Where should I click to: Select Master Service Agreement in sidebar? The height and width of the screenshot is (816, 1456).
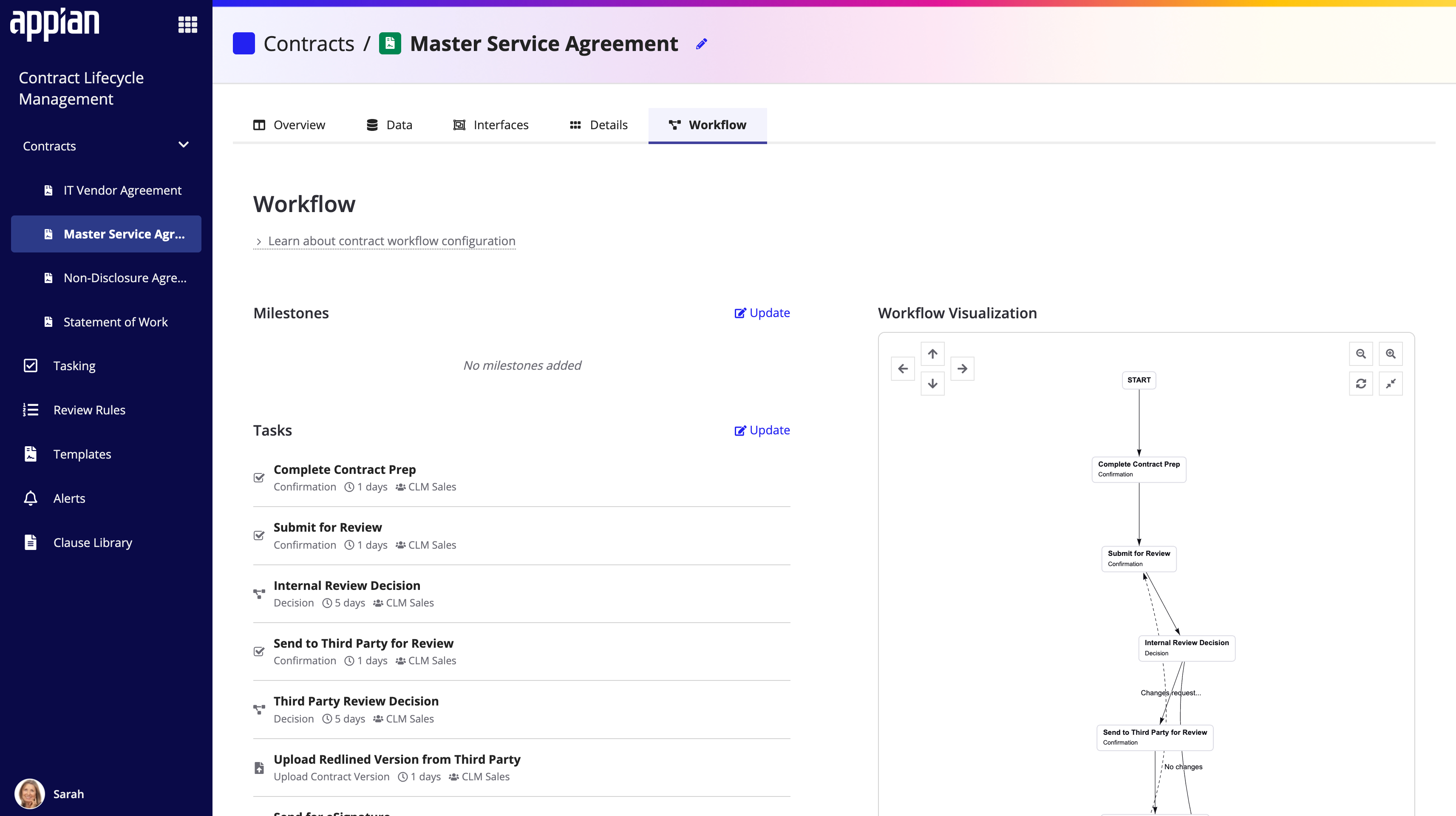[106, 234]
